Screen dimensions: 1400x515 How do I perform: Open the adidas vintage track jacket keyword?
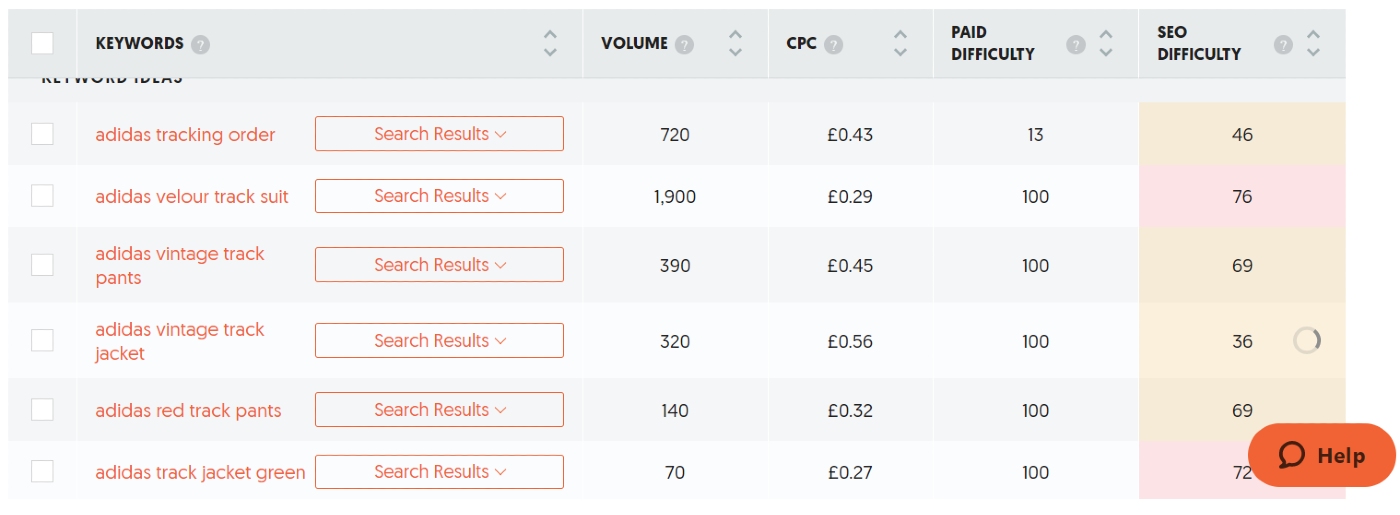point(180,341)
